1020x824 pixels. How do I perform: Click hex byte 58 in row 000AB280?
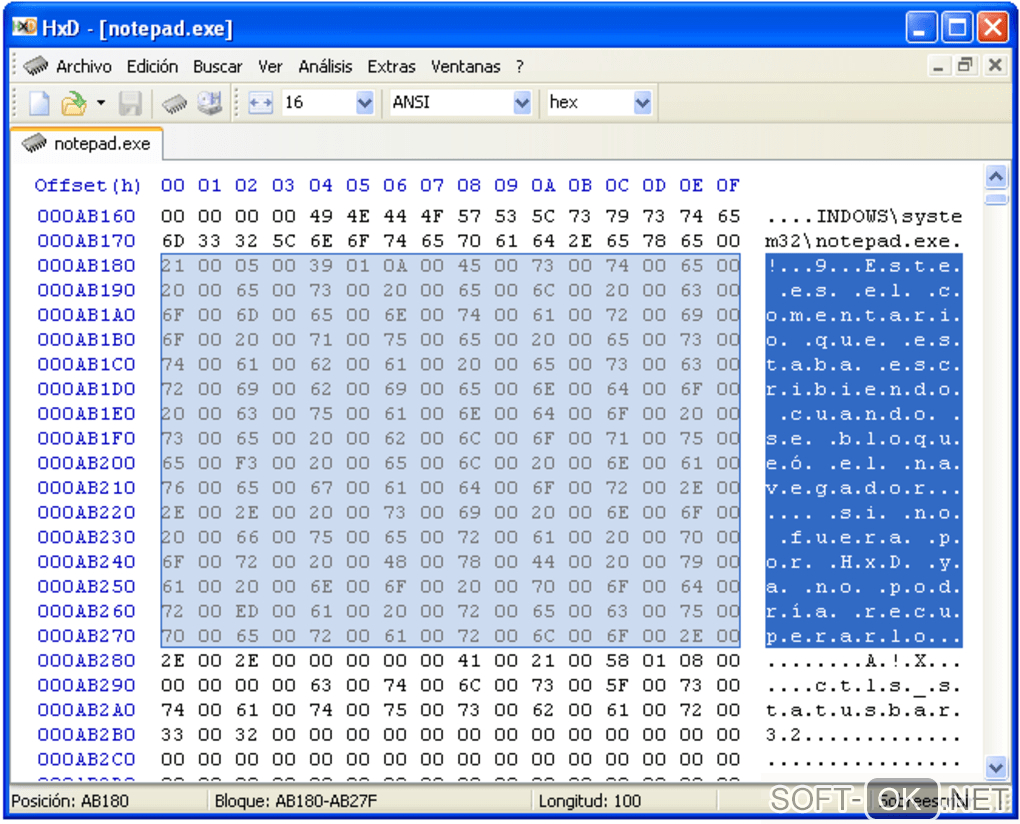point(617,661)
